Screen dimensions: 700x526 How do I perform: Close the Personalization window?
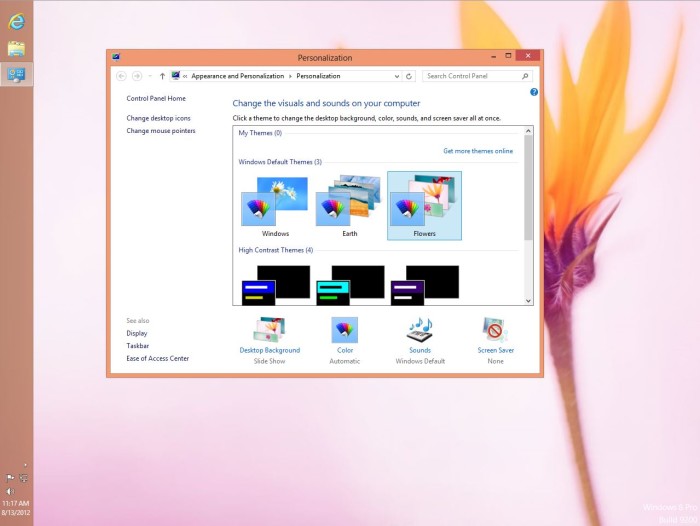[528, 55]
